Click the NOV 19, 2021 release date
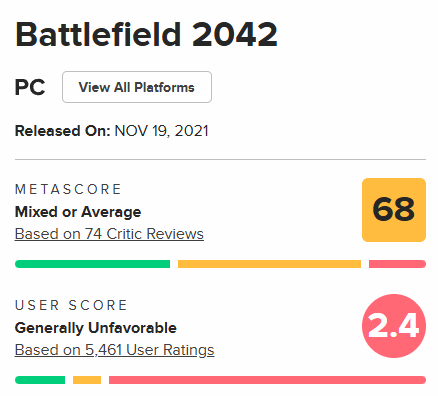 coord(161,131)
